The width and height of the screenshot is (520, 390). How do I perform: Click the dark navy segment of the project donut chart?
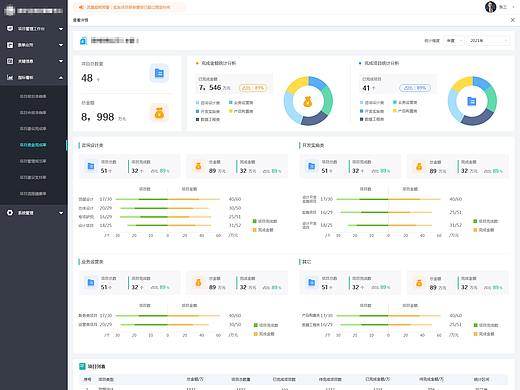pyautogui.click(x=477, y=118)
